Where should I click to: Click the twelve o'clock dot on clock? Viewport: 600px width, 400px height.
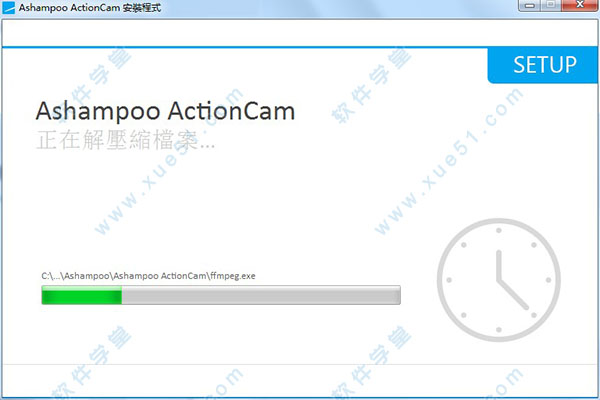click(499, 230)
